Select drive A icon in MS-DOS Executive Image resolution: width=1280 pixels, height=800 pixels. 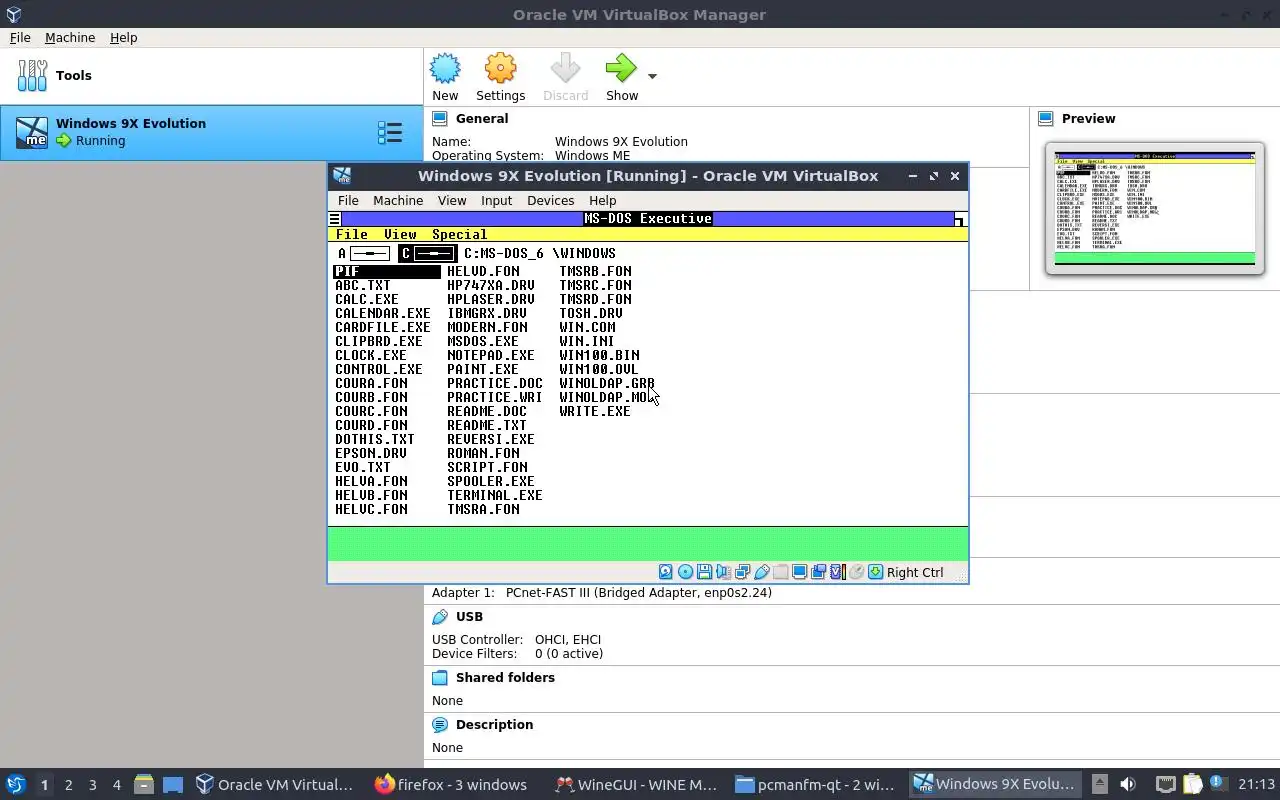(364, 253)
